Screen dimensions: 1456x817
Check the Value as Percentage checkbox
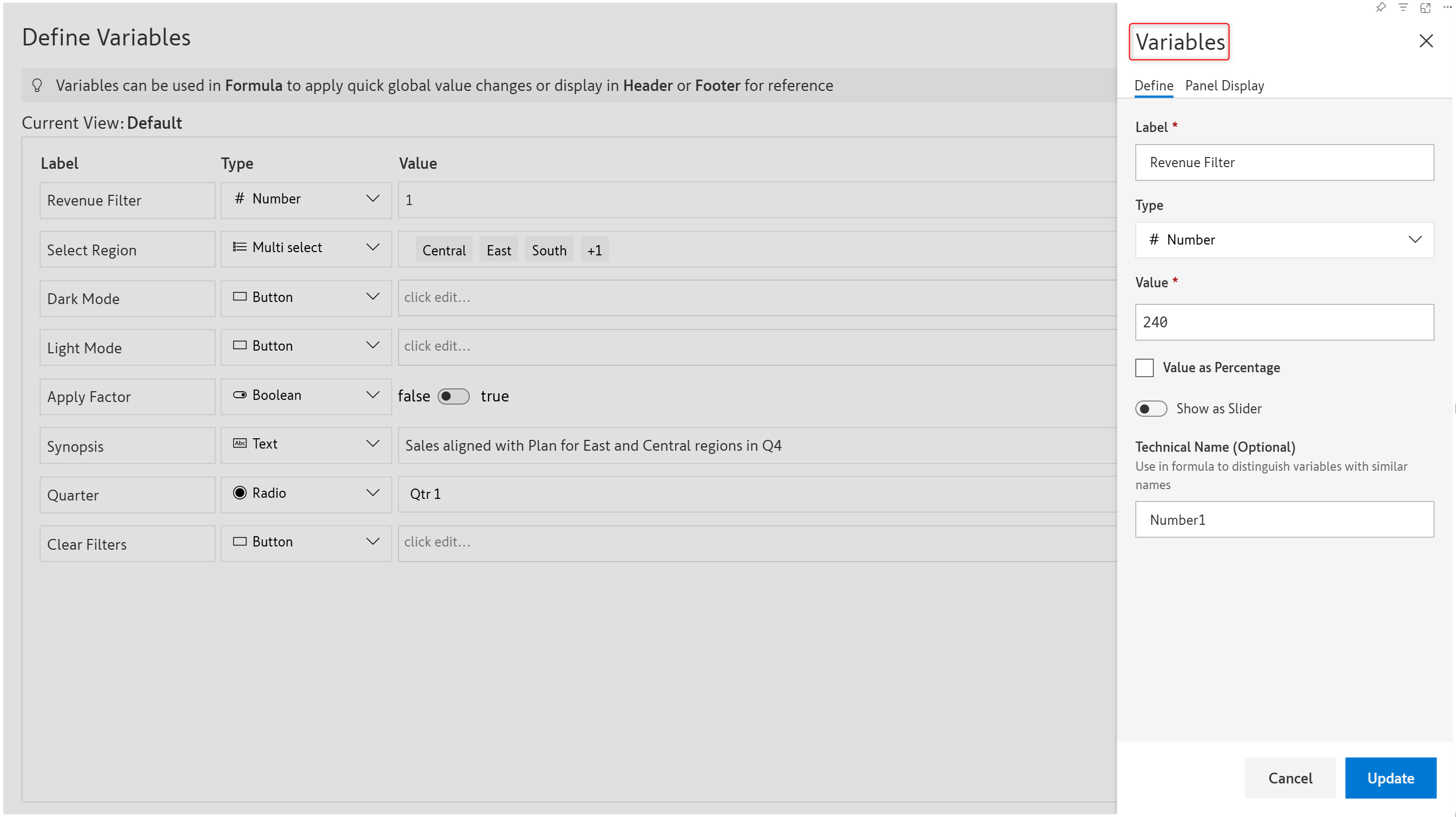(x=1144, y=367)
